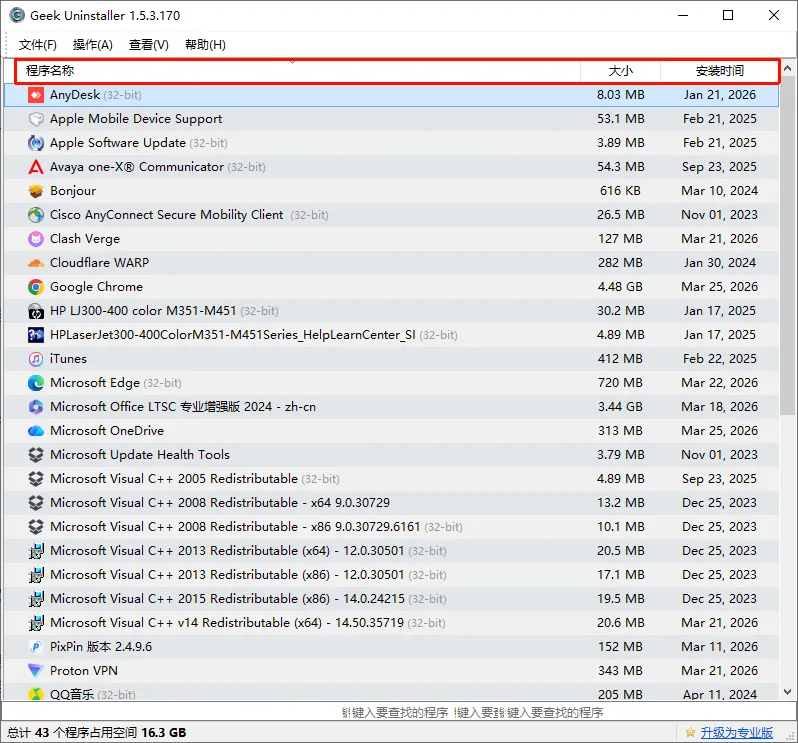
Task: Click the PixPin program icon
Action: (36, 647)
